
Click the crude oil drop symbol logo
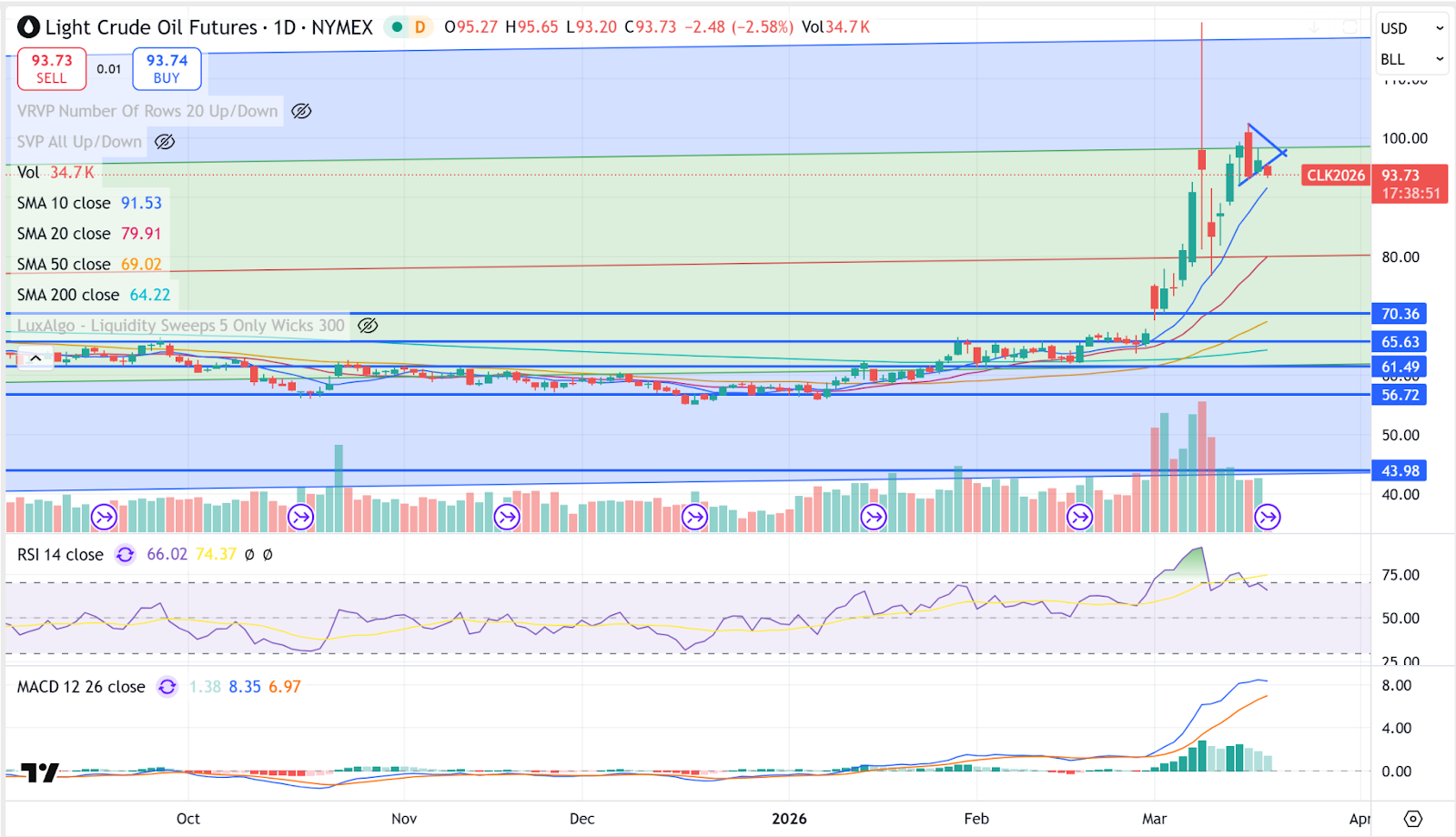pos(29,28)
